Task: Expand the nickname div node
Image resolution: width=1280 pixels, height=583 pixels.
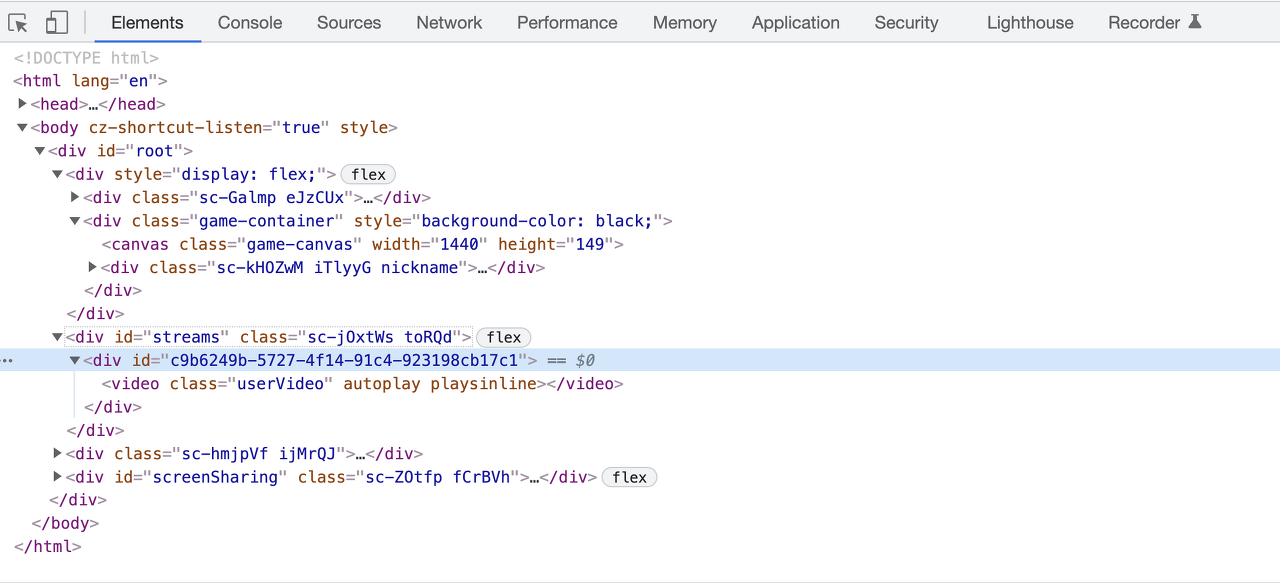Action: (93, 267)
